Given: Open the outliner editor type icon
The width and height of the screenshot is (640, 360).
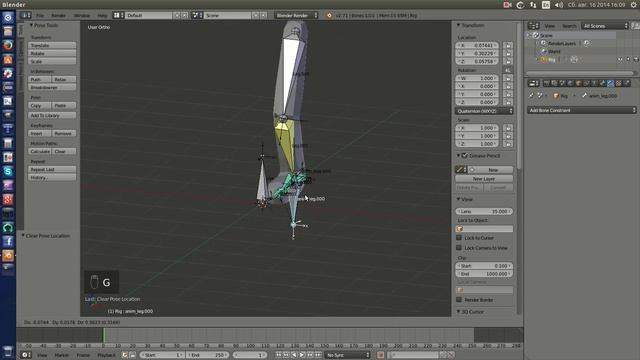Looking at the screenshot, I should click(533, 26).
